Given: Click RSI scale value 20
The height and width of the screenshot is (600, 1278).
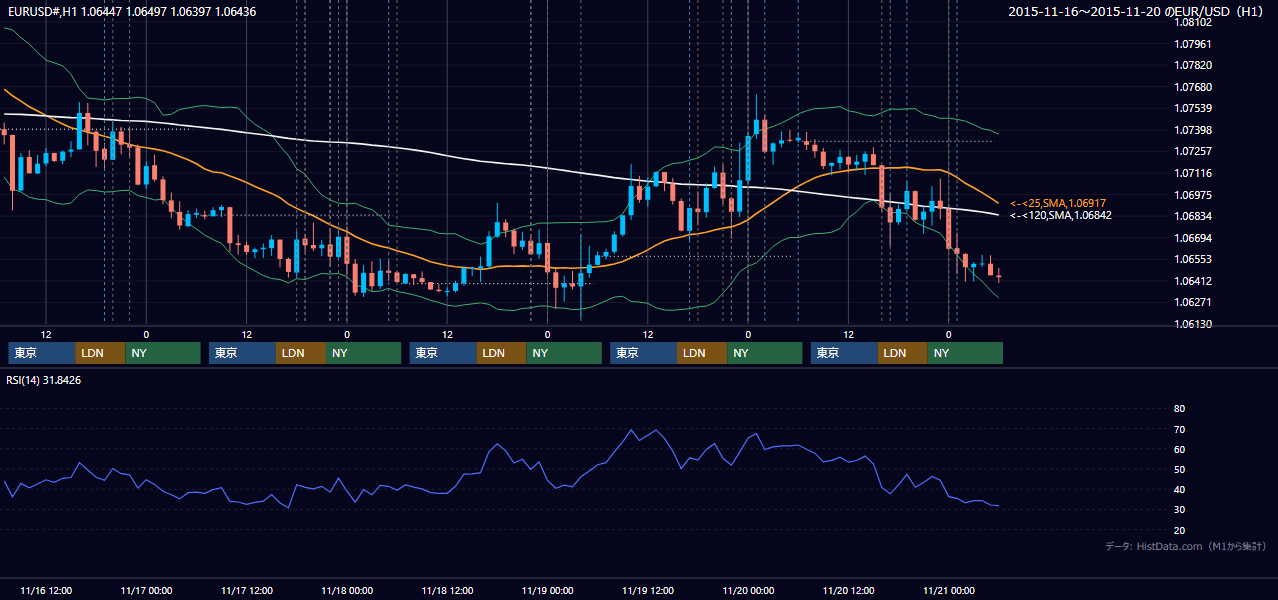Looking at the screenshot, I should click(x=1179, y=529).
